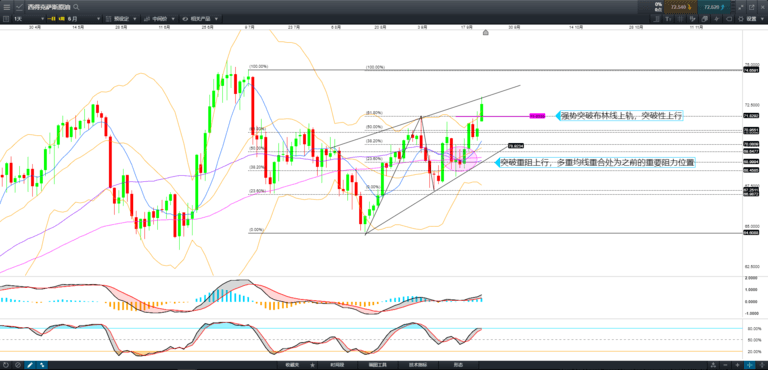The image size is (768, 370).
Task: Open the 画图工具 drawing tools tab
Action: point(378,365)
